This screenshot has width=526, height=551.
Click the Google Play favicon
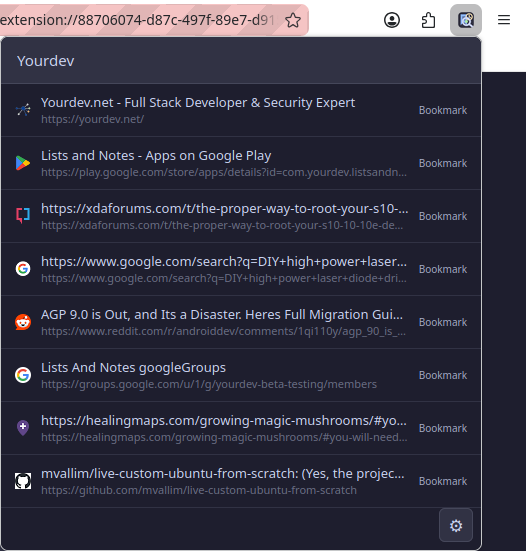click(x=23, y=163)
